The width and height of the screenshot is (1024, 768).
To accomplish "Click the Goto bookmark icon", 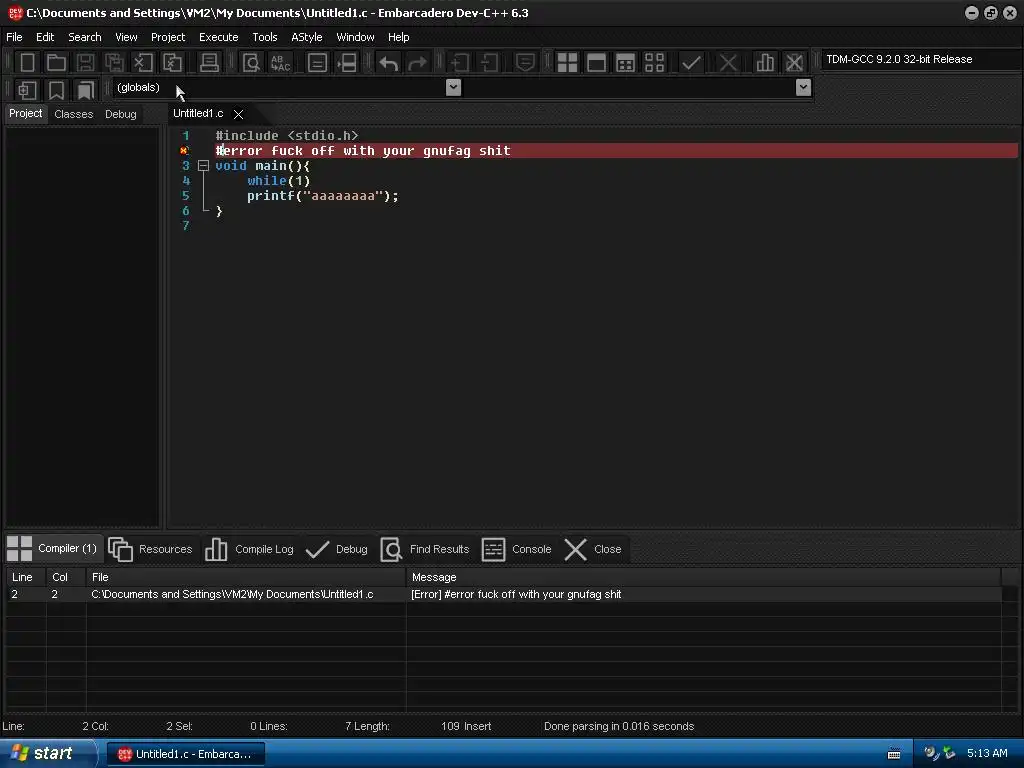I will (x=86, y=90).
